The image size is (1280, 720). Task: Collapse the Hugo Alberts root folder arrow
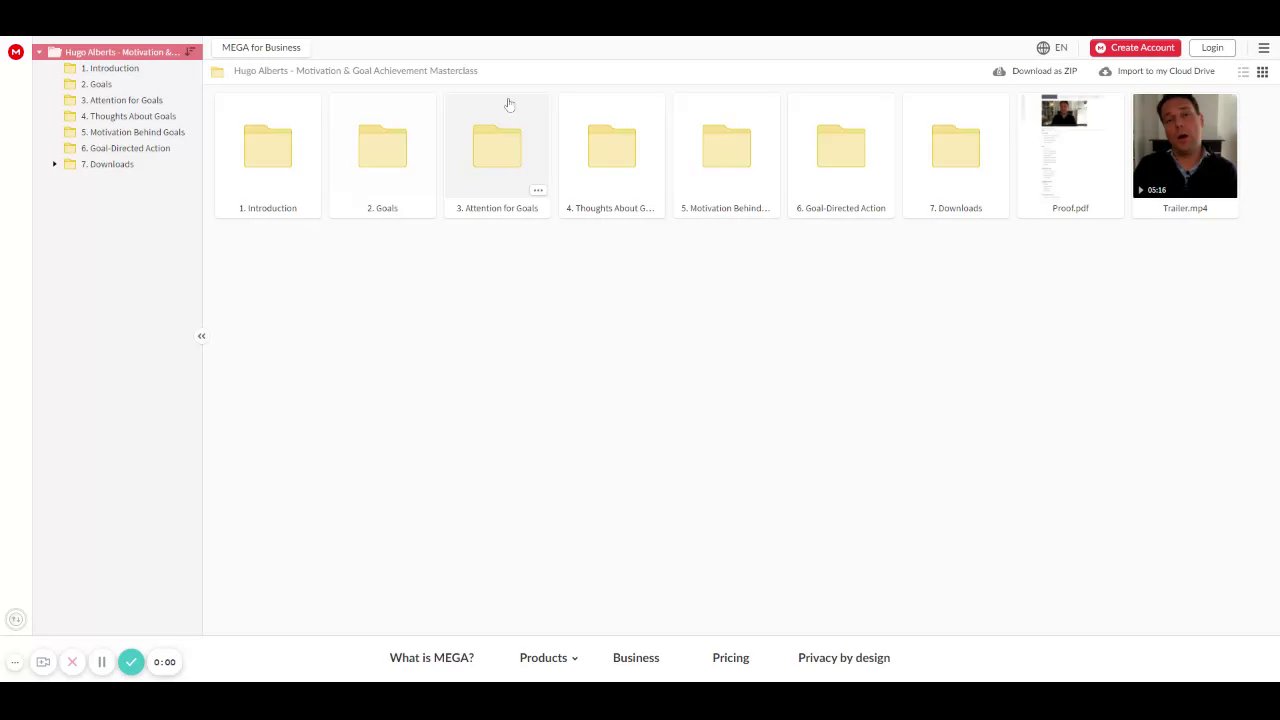pyautogui.click(x=39, y=52)
